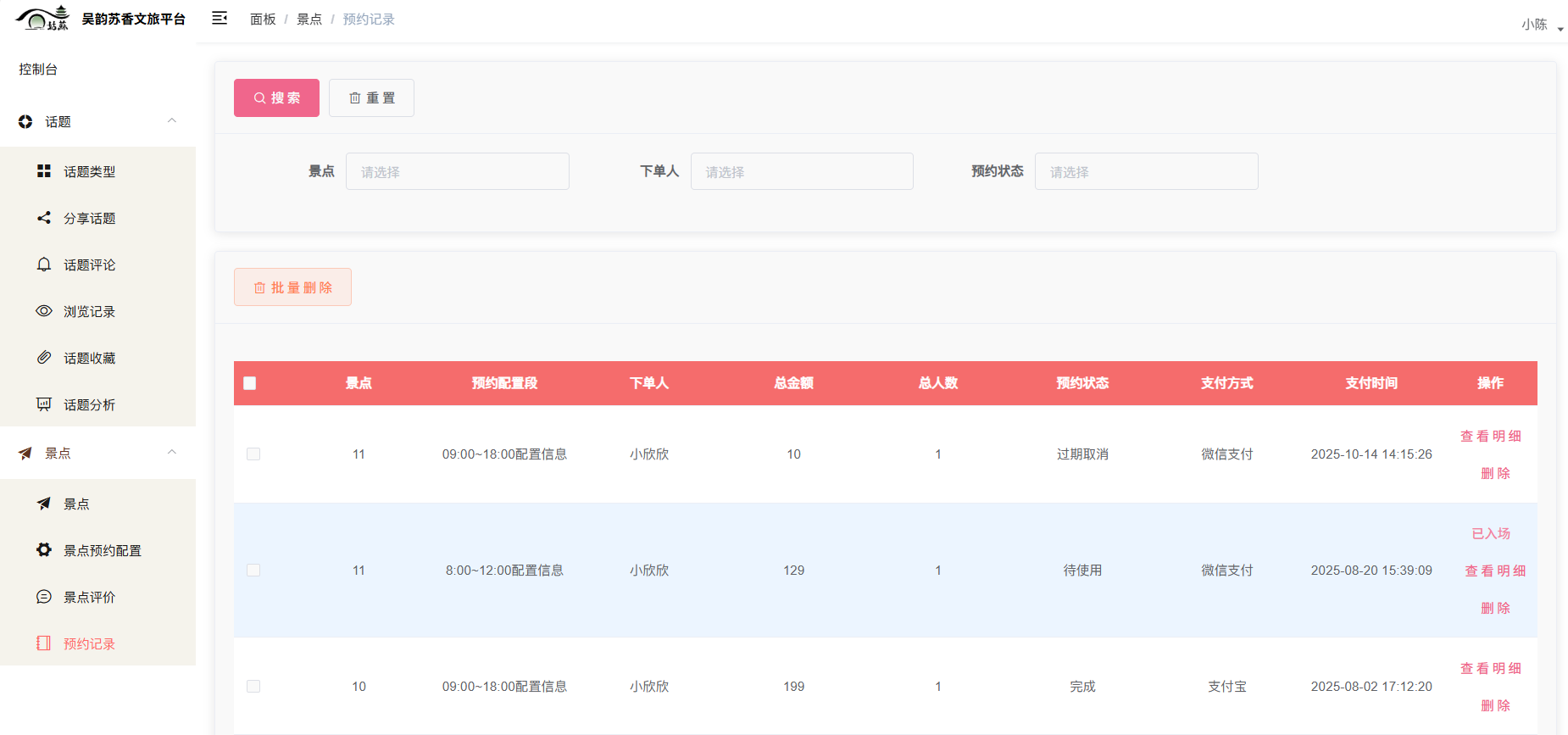
Task: Select the 预约记录 menu item
Action: 97,643
